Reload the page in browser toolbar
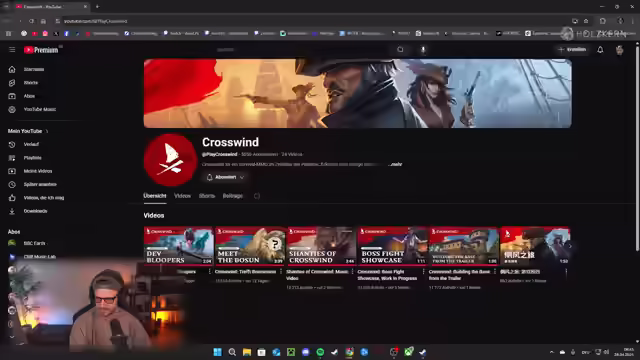640x360 pixels. tap(31, 21)
